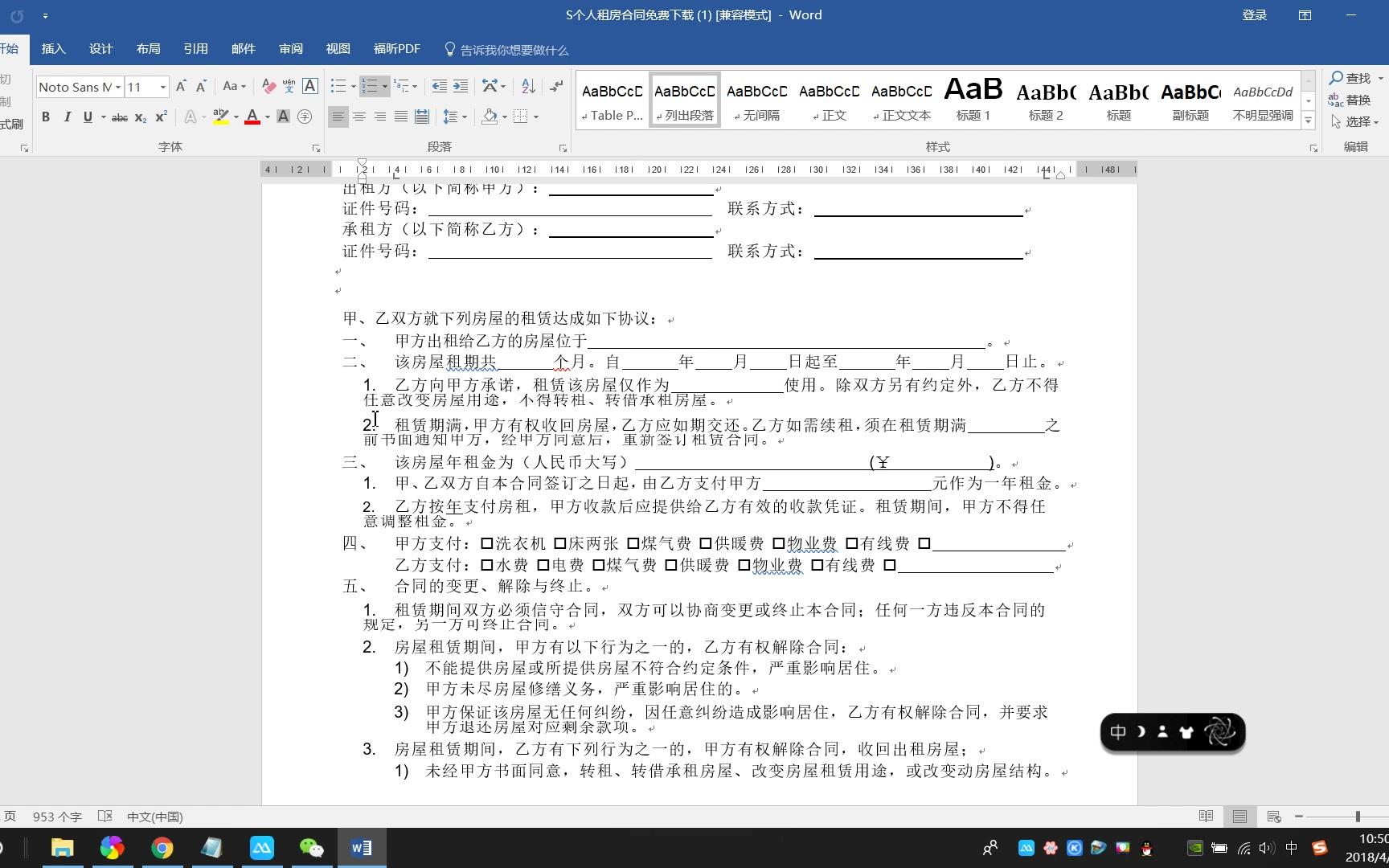Open the font name dropdown (Noto Sans)
Screen dimensions: 1389x868
(118, 87)
